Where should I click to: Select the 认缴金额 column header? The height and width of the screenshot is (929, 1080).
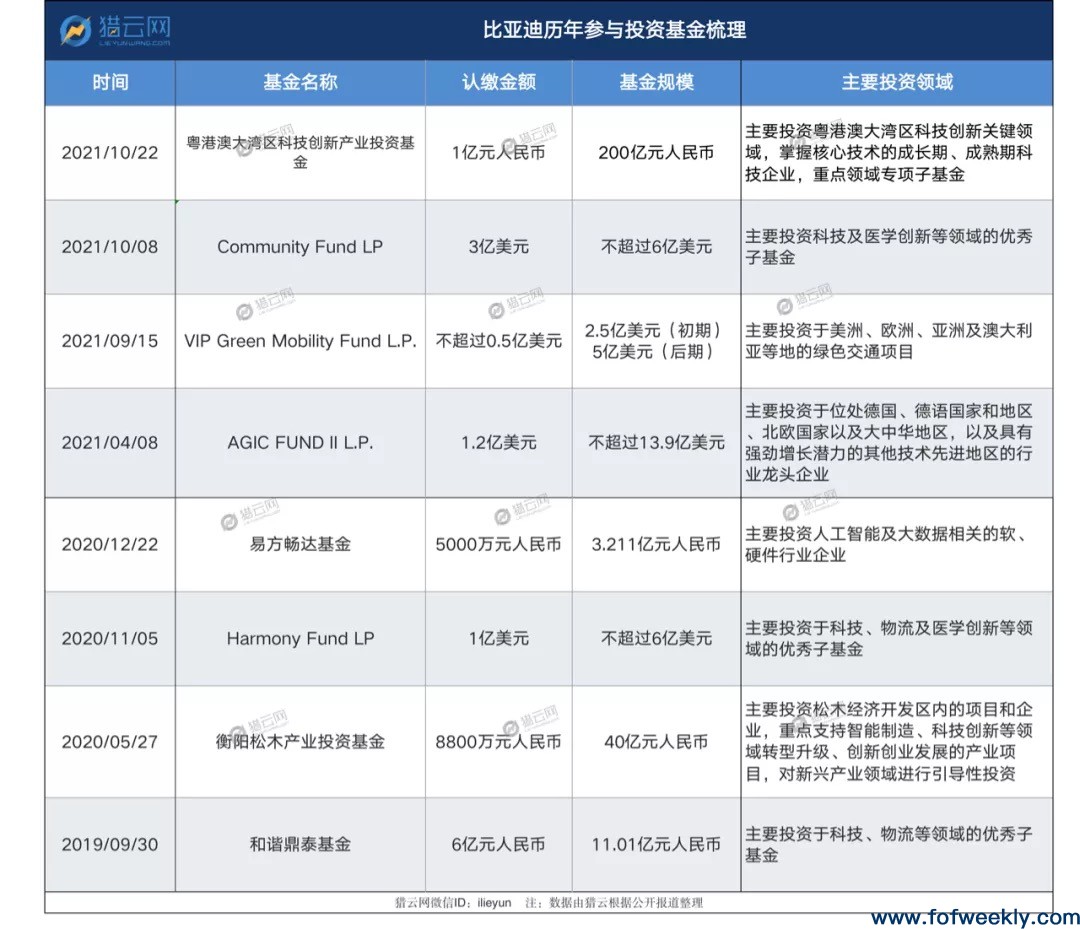coord(499,83)
